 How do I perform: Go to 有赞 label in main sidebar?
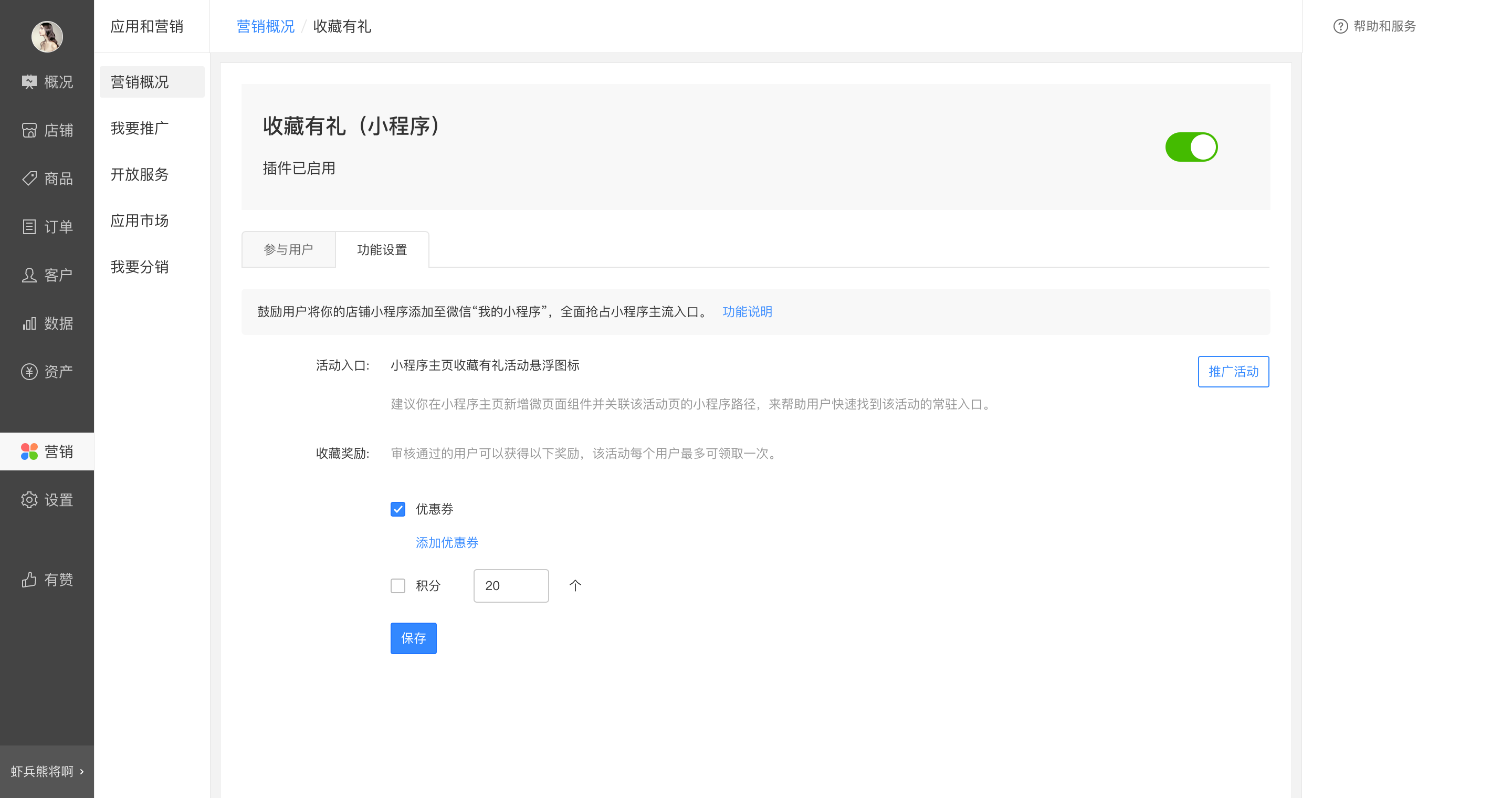(59, 580)
